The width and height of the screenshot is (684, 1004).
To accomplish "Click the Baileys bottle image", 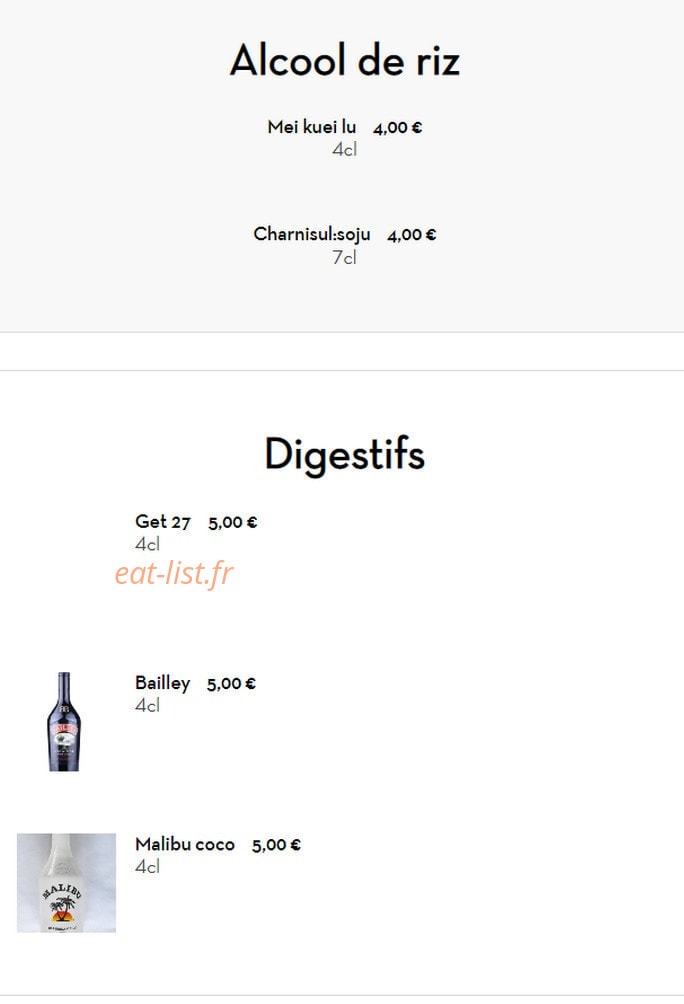I will tap(64, 722).
